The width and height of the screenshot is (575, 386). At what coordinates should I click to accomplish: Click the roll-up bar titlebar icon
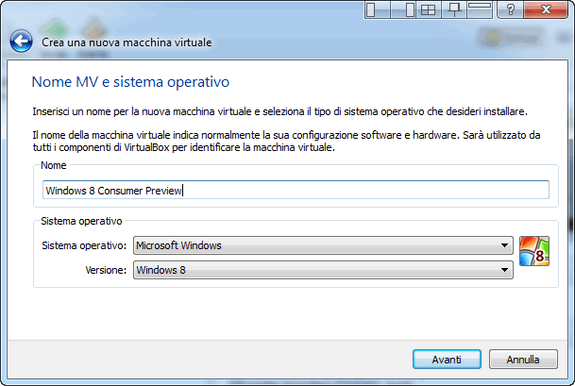coord(480,10)
